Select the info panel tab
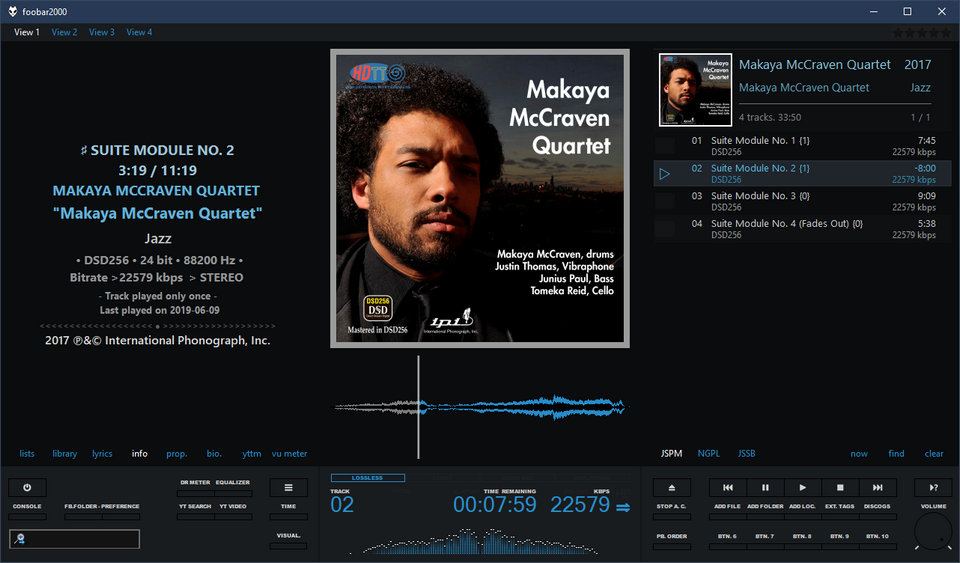Screen dimensions: 960x563 pos(140,453)
